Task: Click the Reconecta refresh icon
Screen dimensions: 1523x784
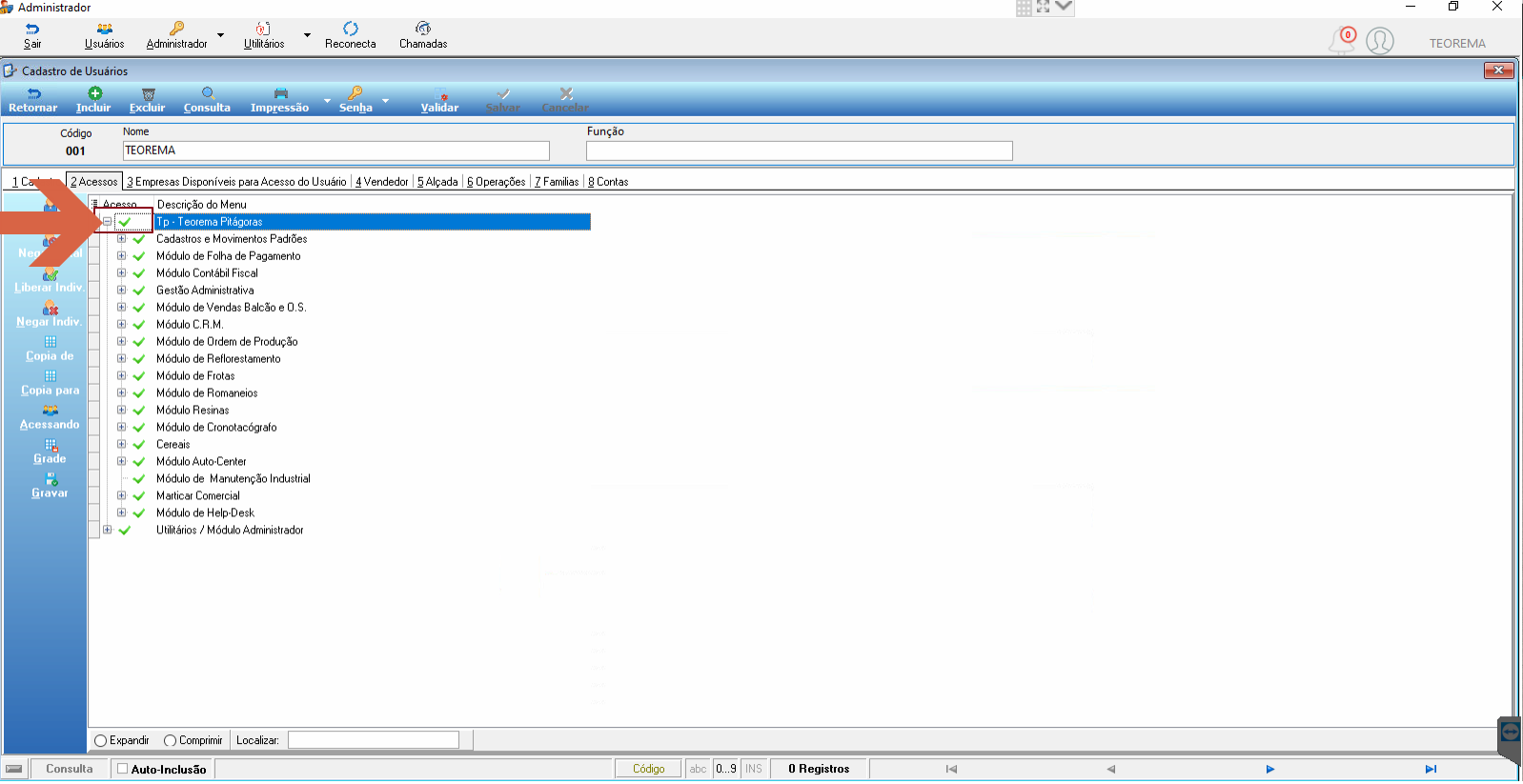Action: pyautogui.click(x=351, y=29)
